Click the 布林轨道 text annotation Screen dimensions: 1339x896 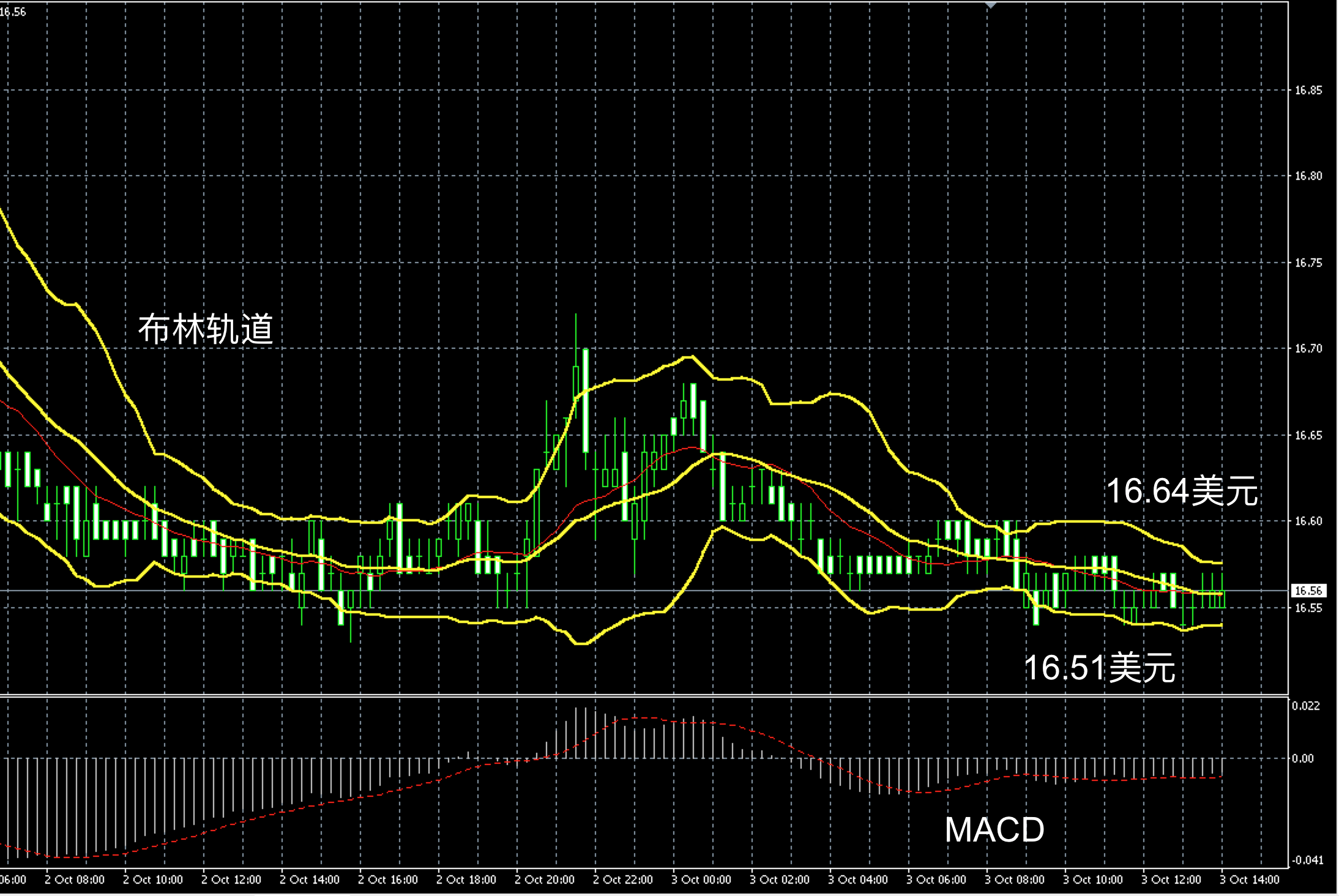[206, 329]
